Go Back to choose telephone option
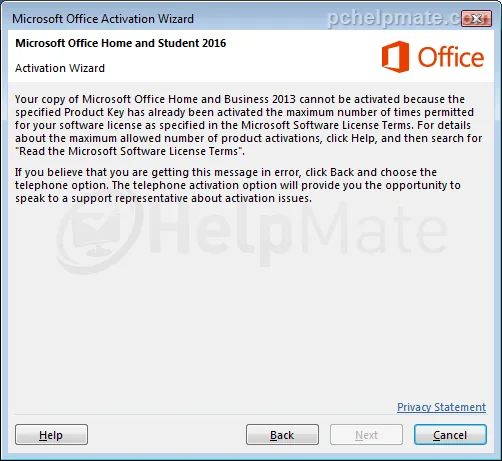Screen dimensions: 502x461 coord(282,435)
